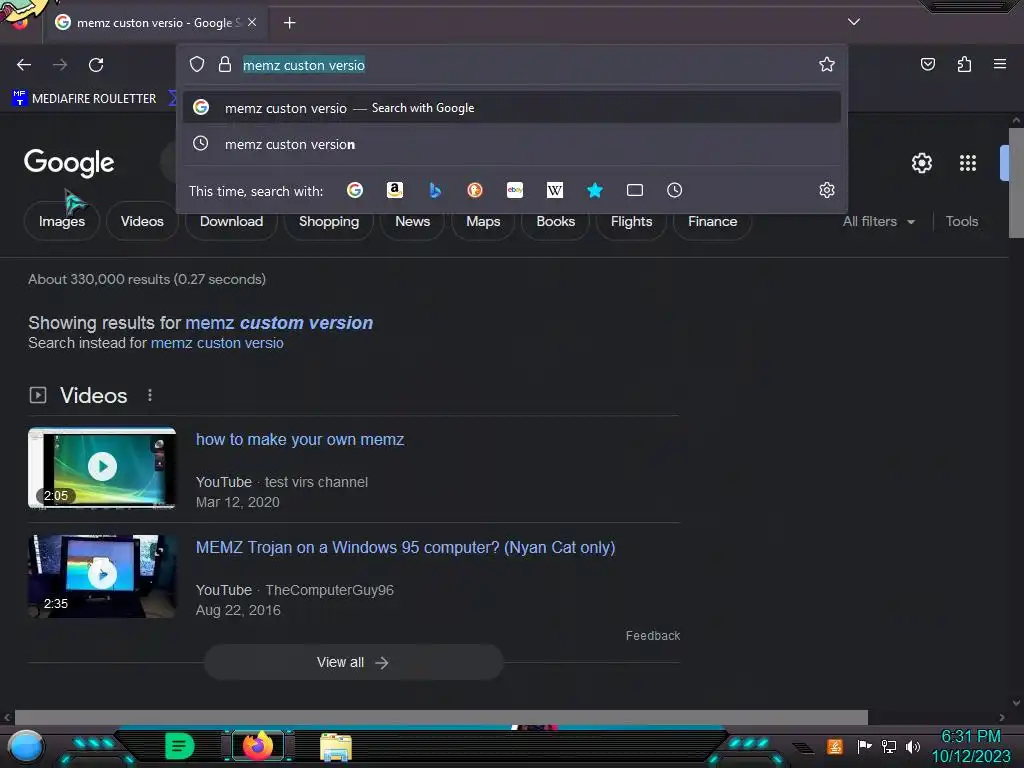The width and height of the screenshot is (1024, 768).
Task: Search this time with Google icon
Action: click(355, 190)
